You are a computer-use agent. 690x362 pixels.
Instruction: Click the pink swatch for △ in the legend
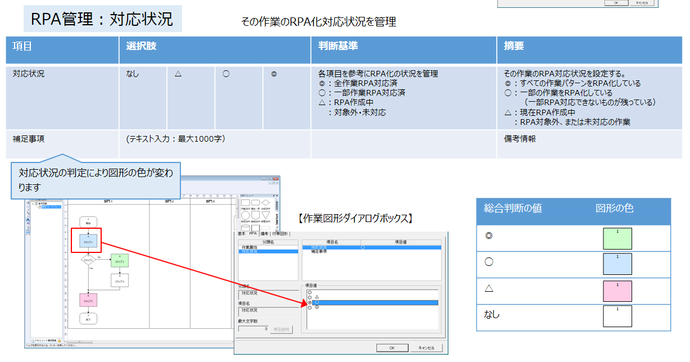click(x=617, y=291)
